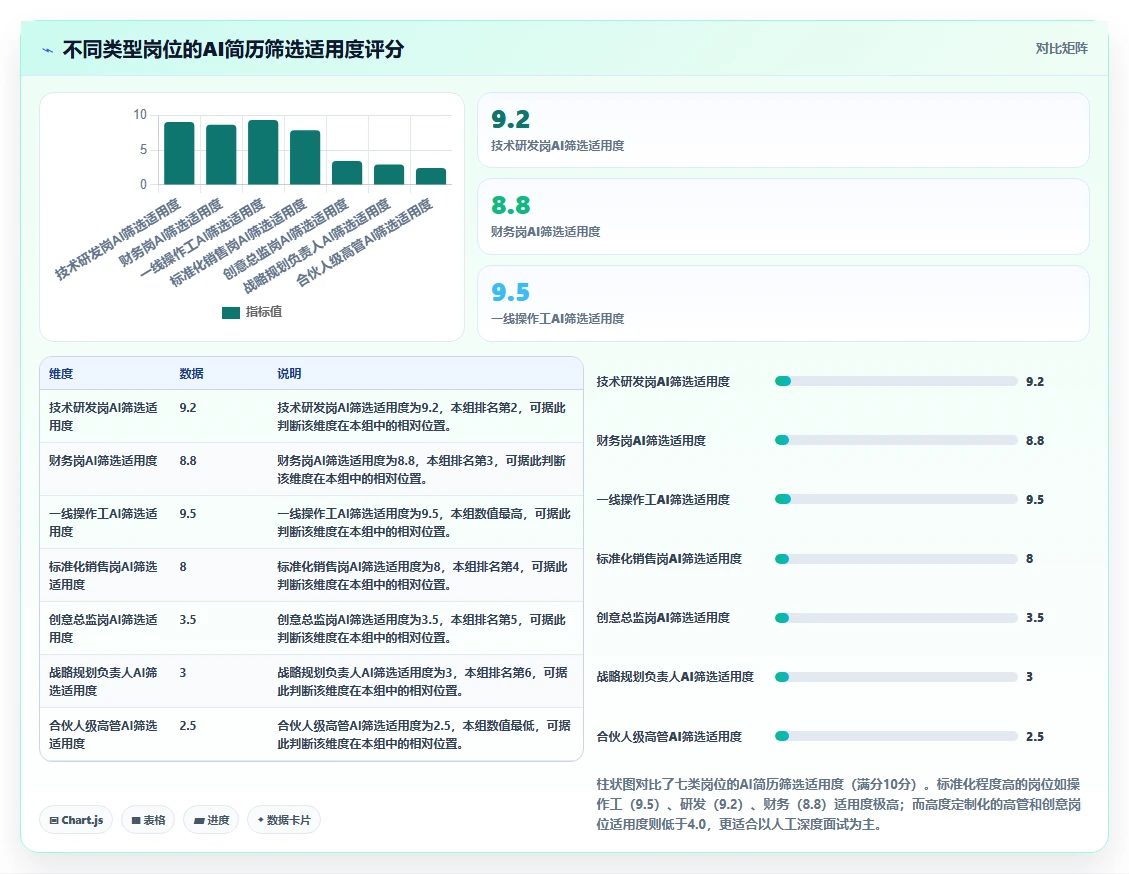Toggle the 指标值 legend swatch in chart
1129x874 pixels.
[x=230, y=312]
